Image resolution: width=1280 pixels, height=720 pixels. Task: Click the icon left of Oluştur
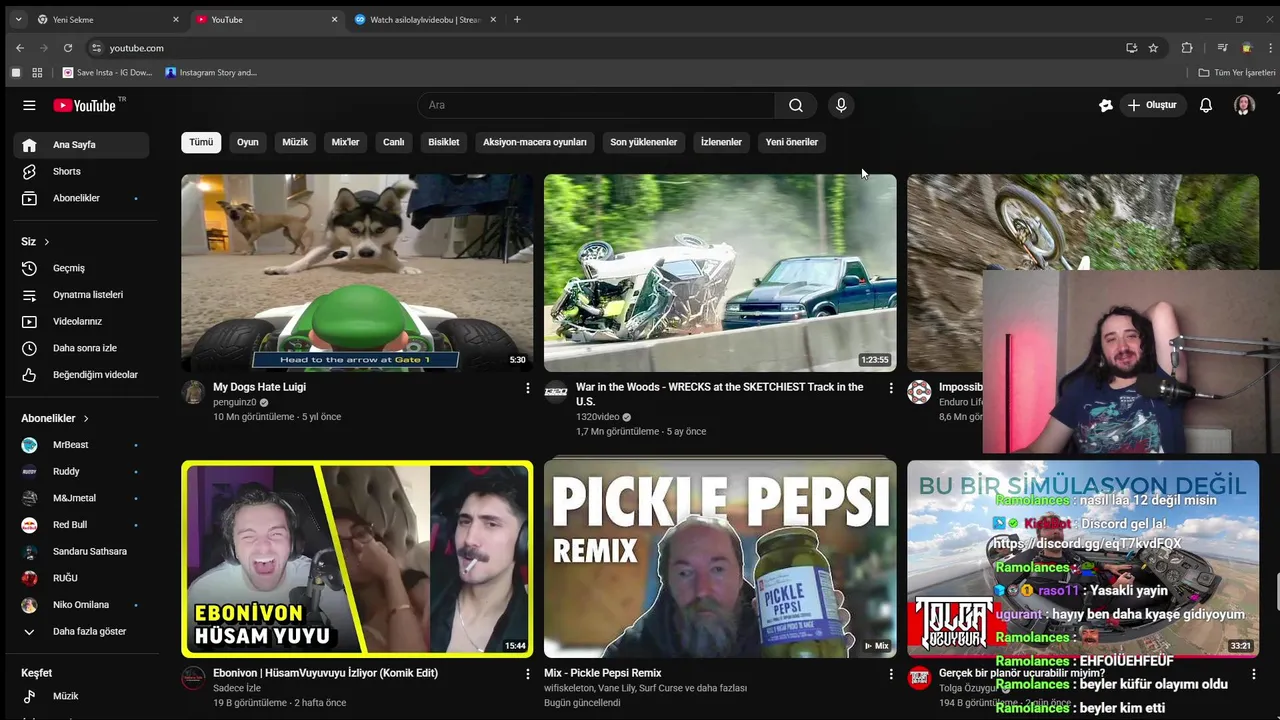[x=1105, y=105]
